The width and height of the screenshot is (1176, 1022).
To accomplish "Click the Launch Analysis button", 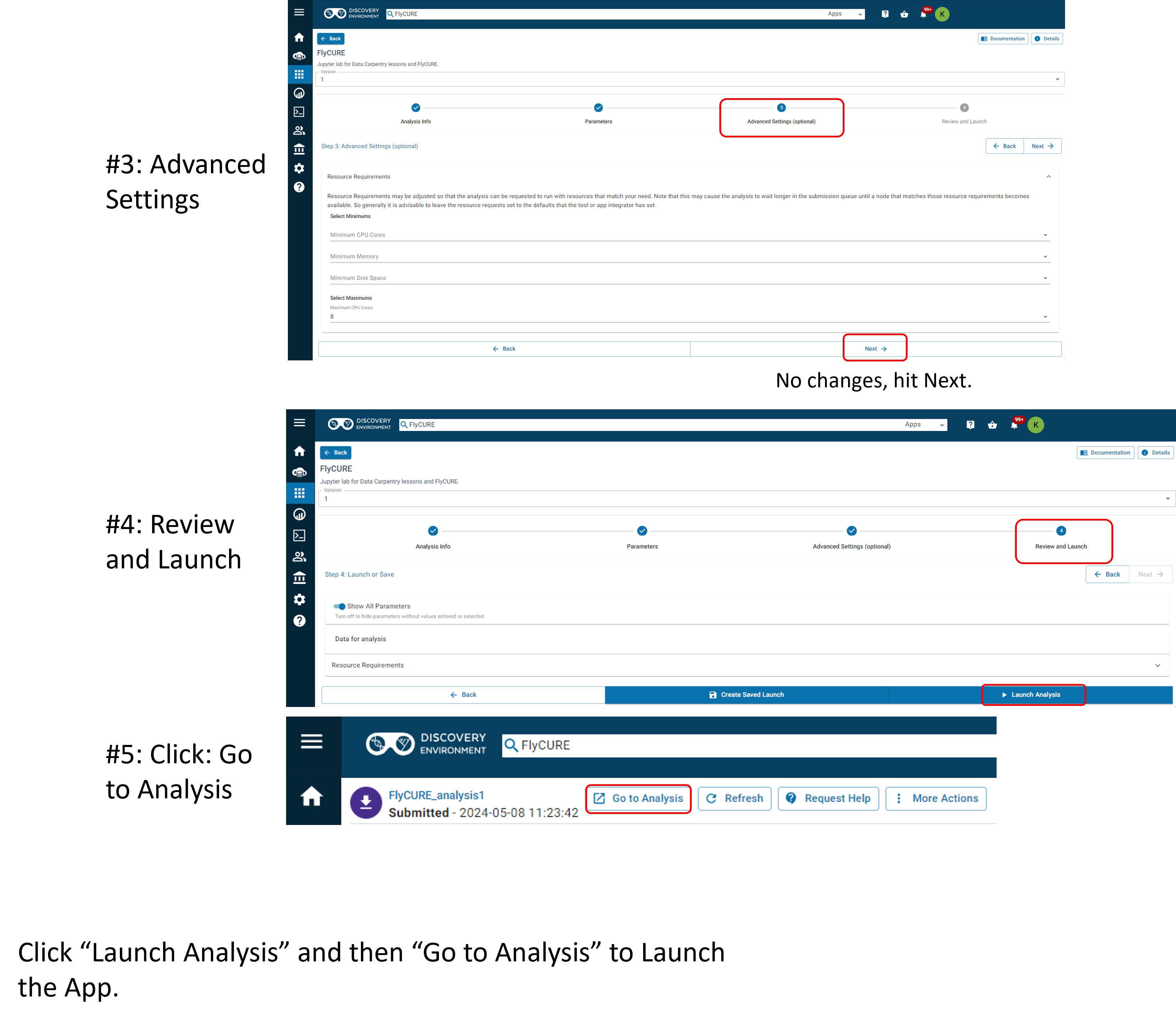I will 1031,695.
